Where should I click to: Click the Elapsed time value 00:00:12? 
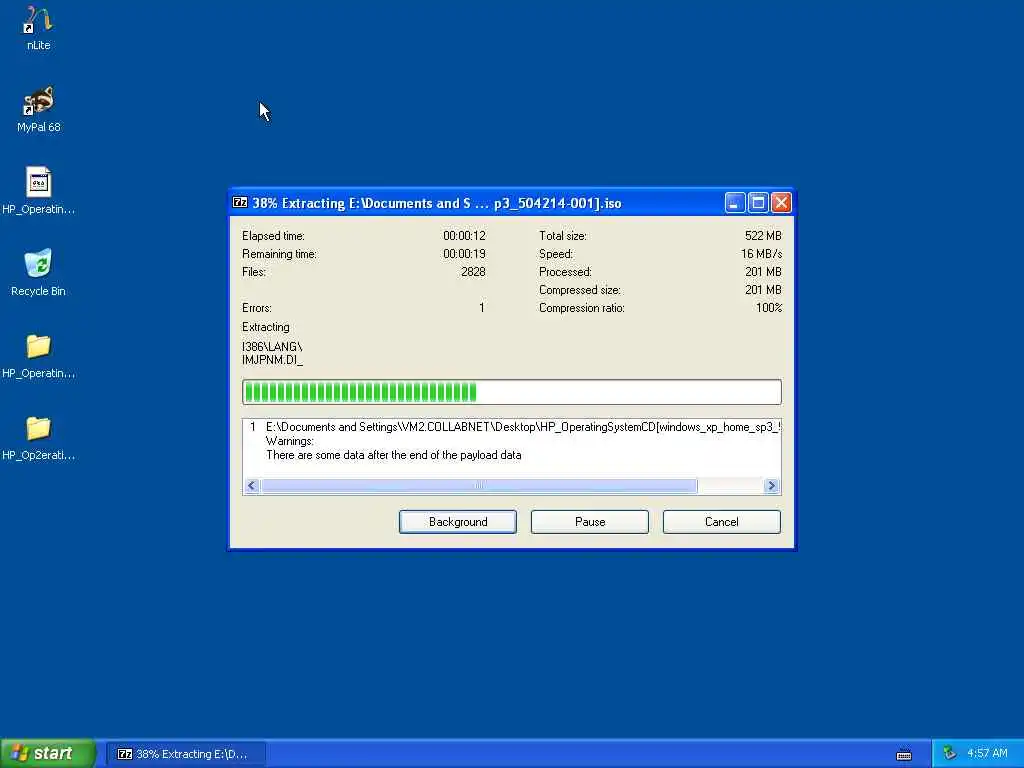pyautogui.click(x=464, y=236)
